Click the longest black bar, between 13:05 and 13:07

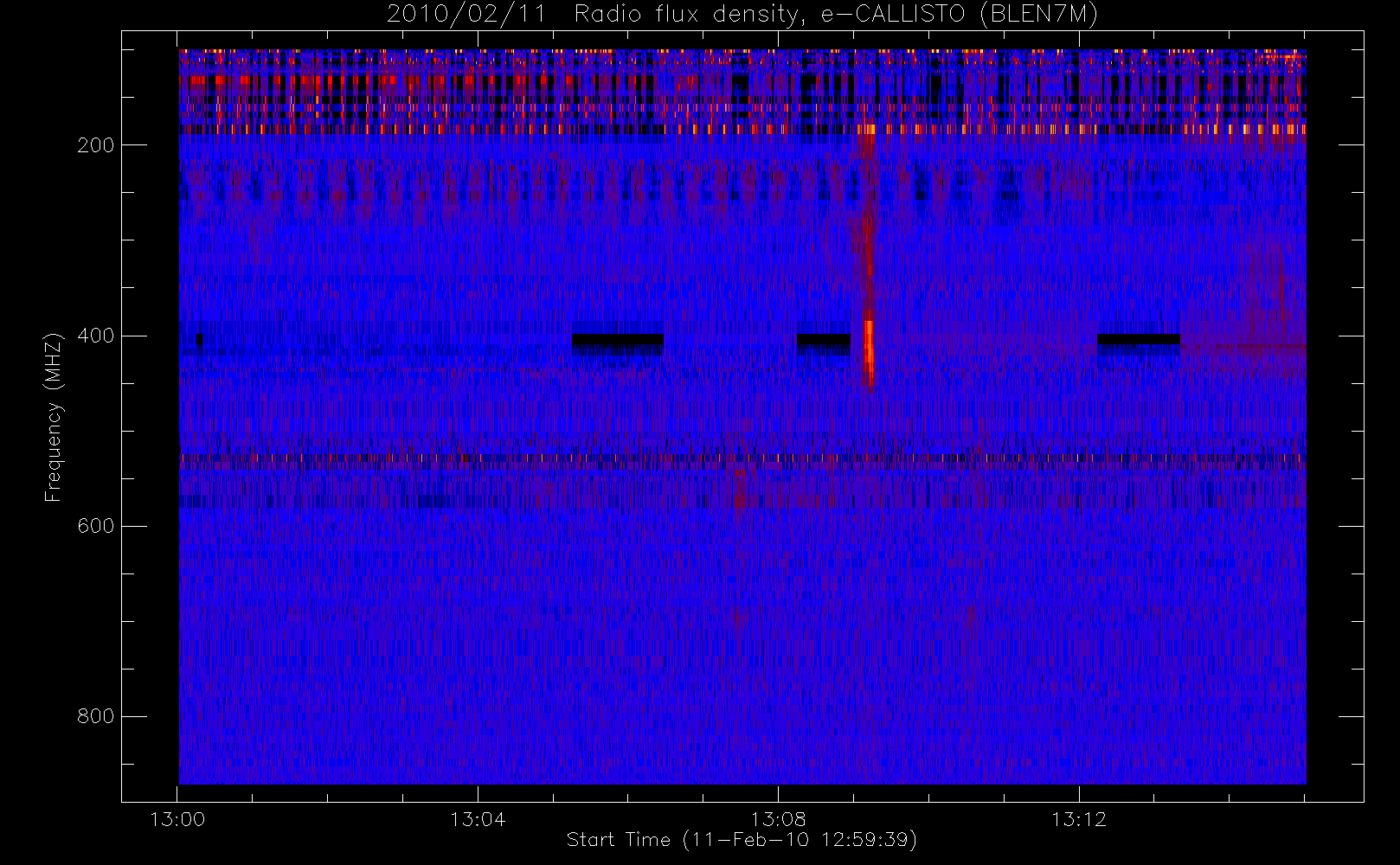618,340
